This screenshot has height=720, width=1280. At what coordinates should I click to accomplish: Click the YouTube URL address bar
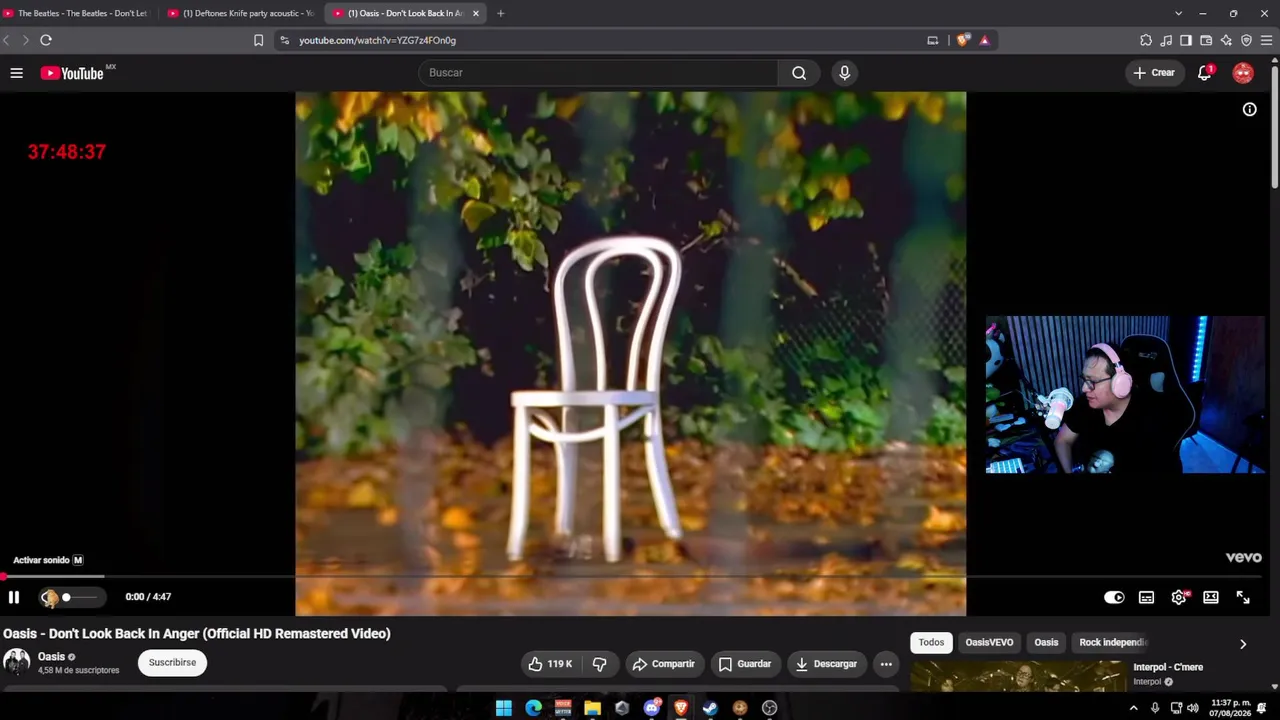pos(600,40)
